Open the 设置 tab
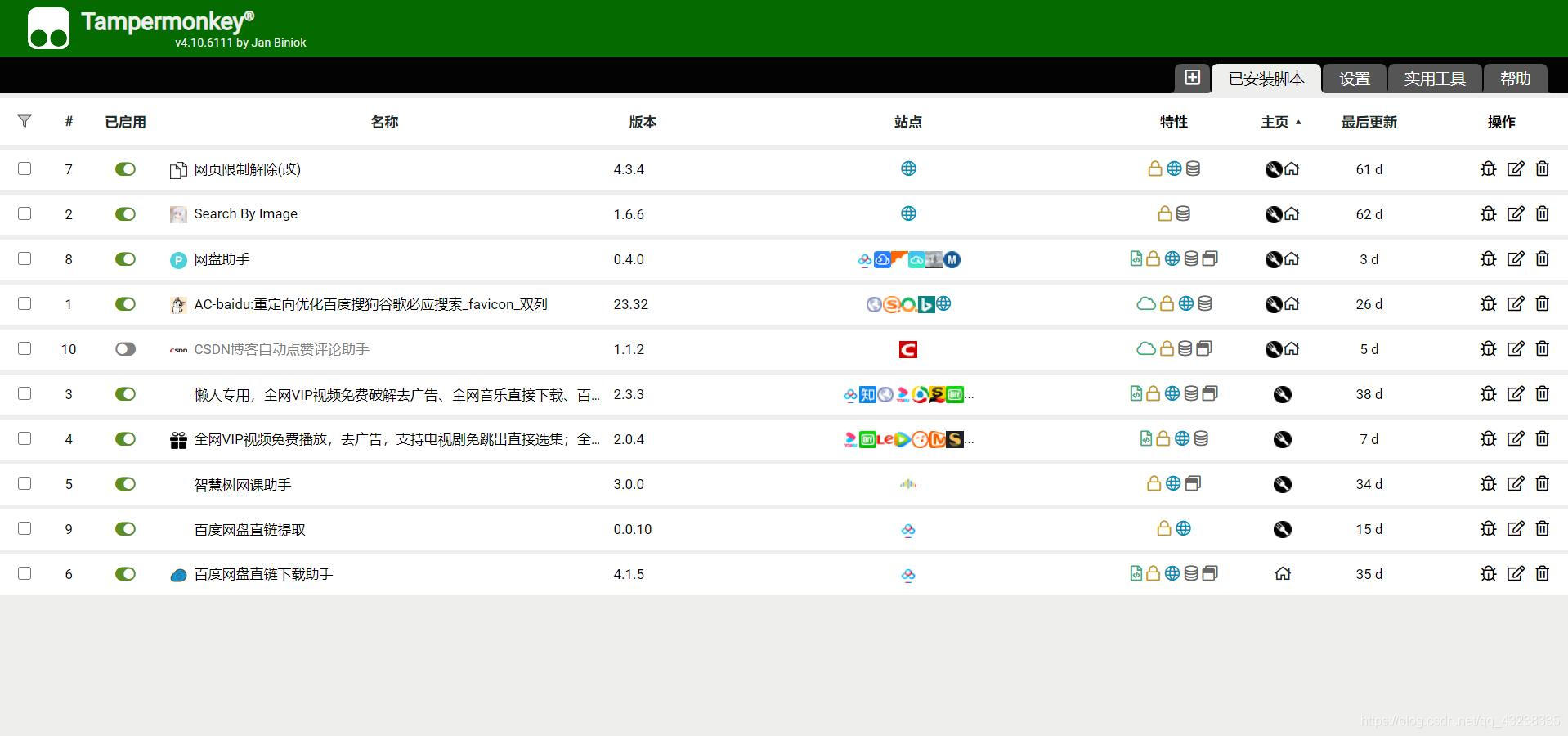Screen dimensions: 1568x736 [x=1355, y=79]
